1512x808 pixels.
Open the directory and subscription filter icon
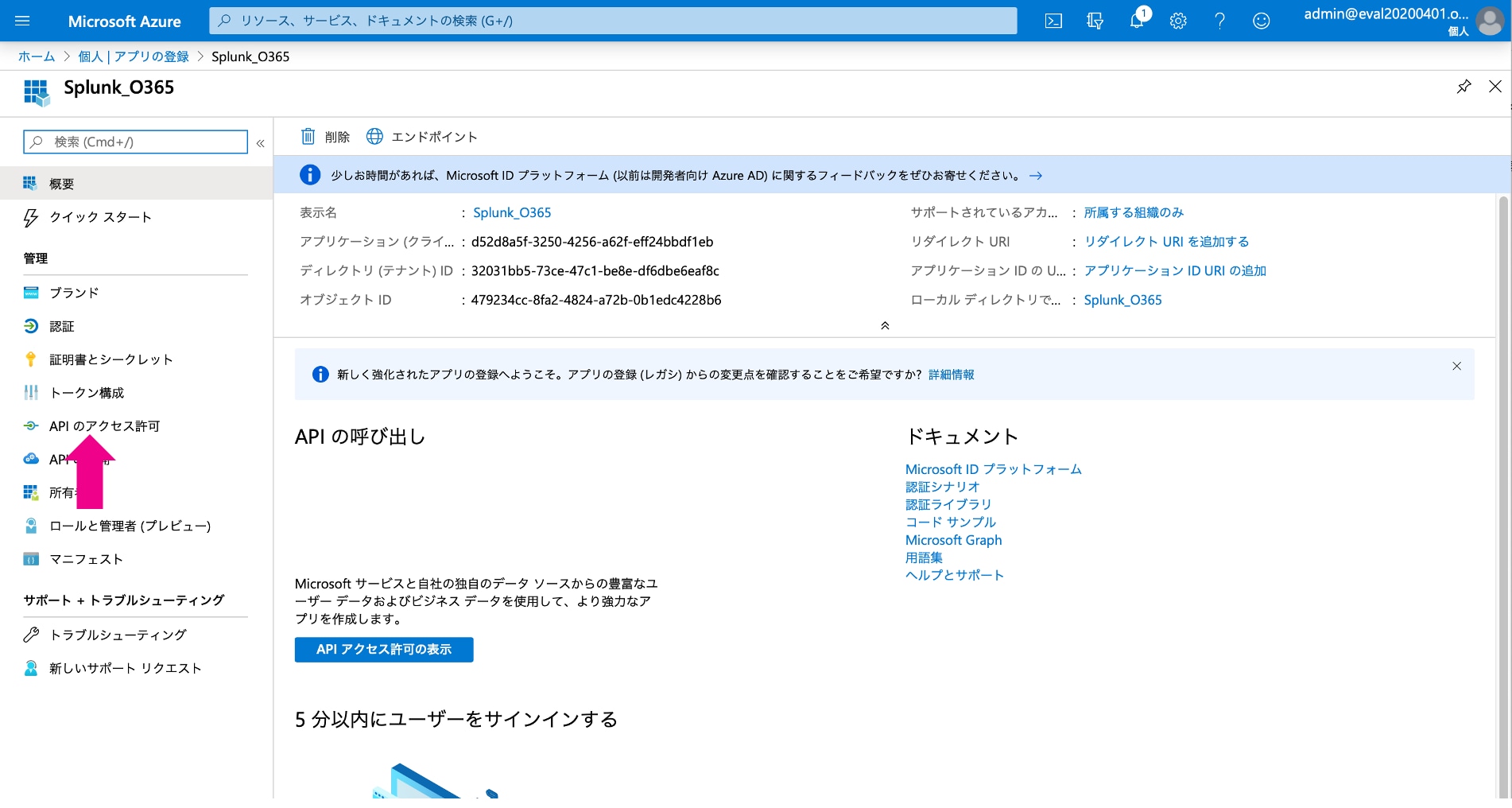tap(1095, 21)
